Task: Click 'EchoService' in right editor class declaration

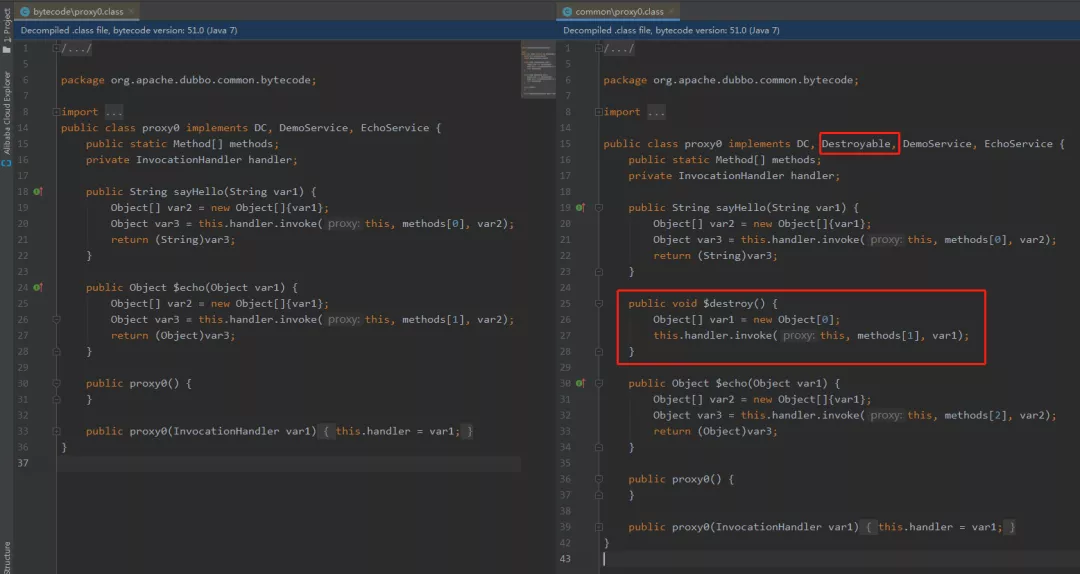Action: [x=1018, y=143]
